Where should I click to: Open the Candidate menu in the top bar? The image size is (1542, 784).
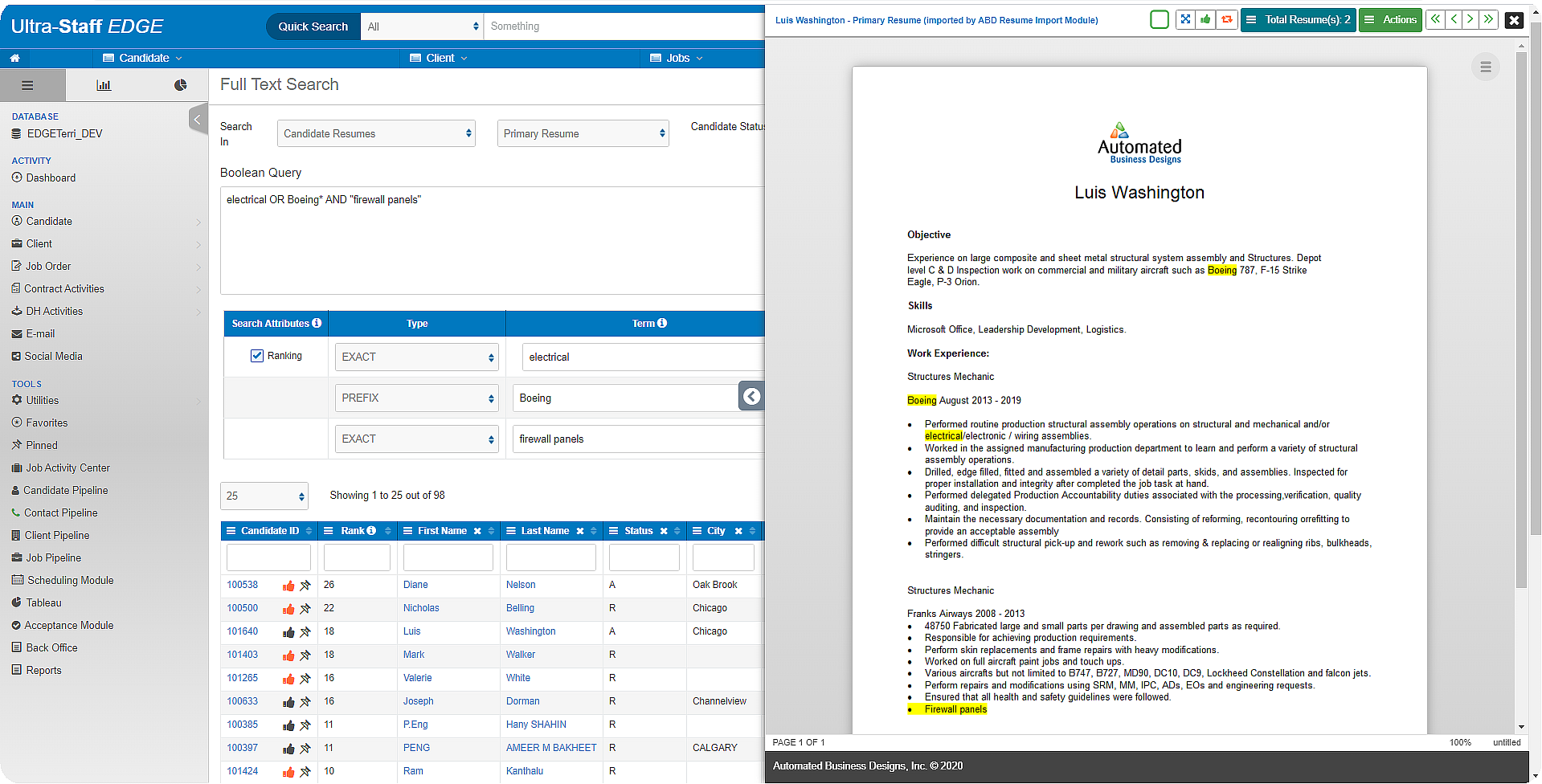point(142,58)
